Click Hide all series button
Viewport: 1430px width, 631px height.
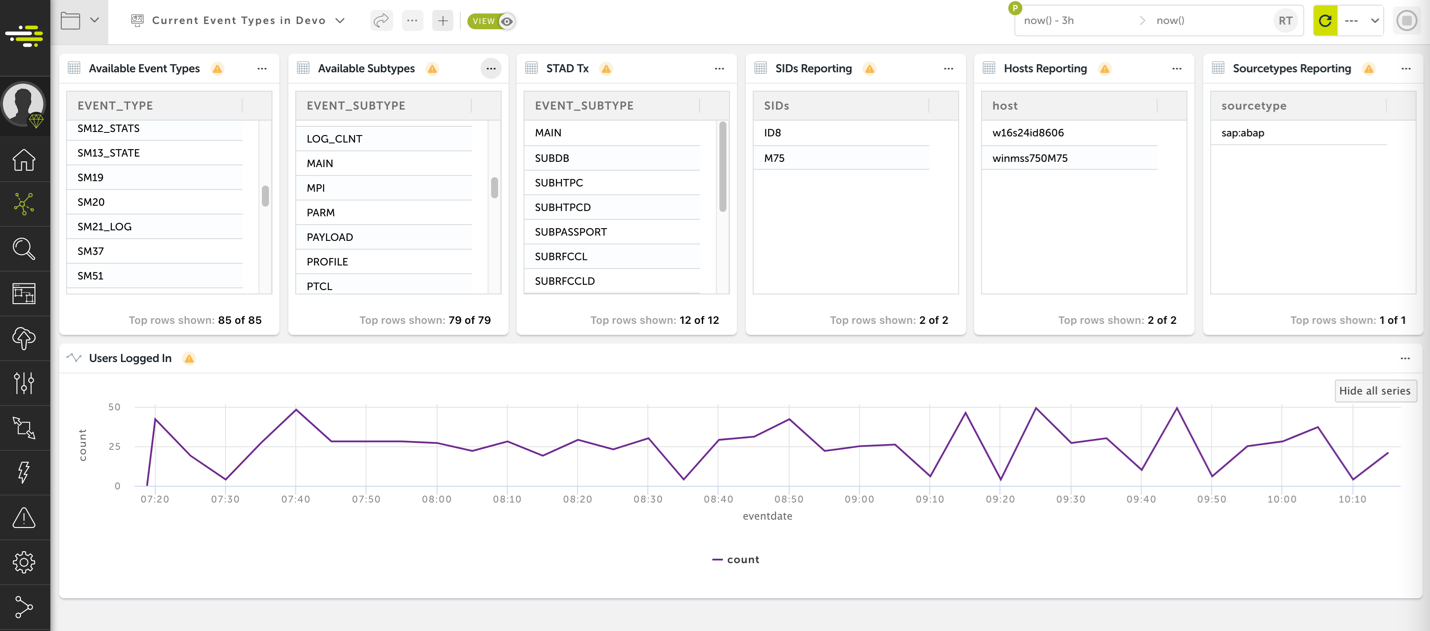pos(1375,391)
